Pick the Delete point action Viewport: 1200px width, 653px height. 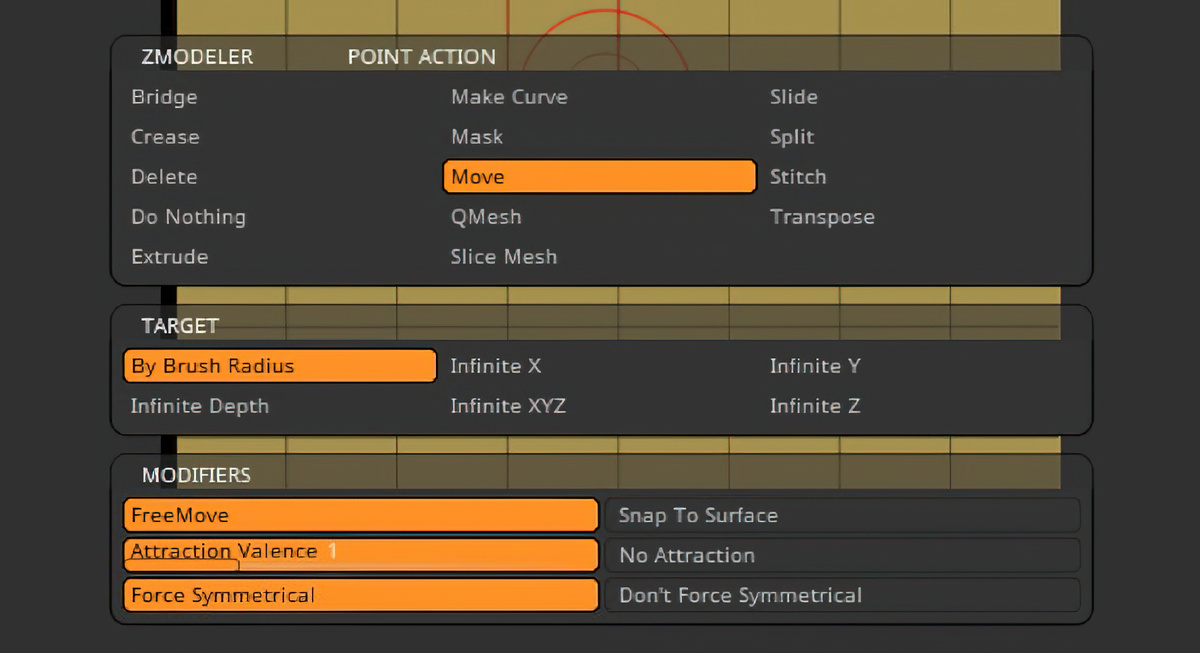tap(164, 177)
